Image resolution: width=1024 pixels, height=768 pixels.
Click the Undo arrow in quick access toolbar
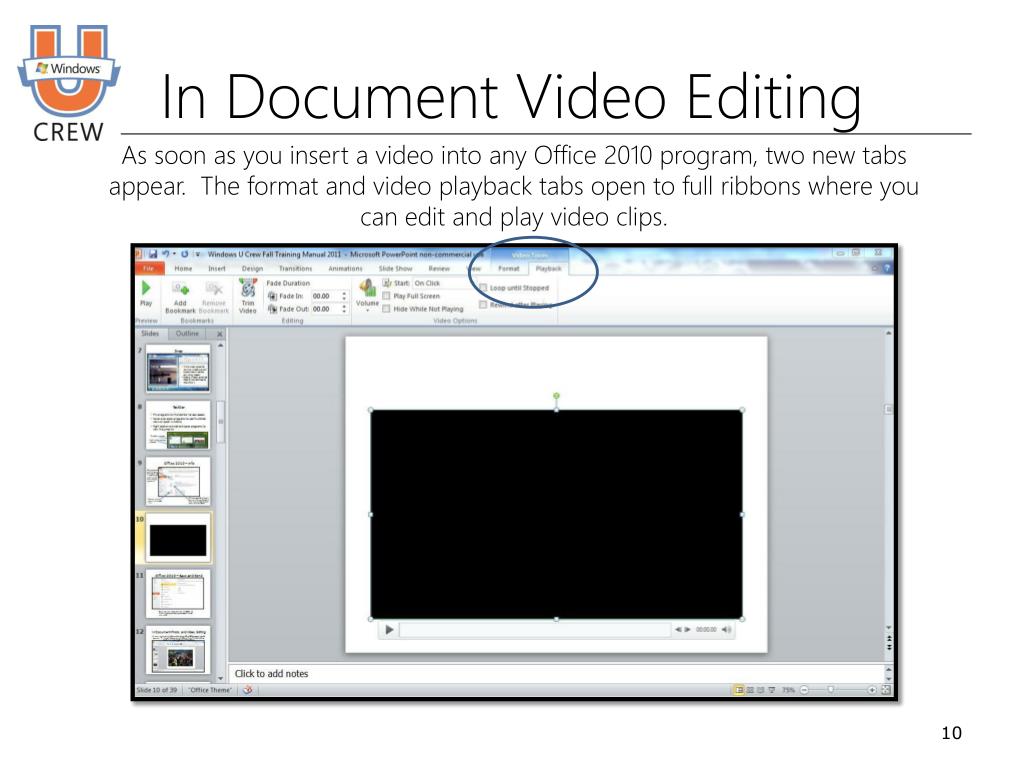[x=166, y=253]
